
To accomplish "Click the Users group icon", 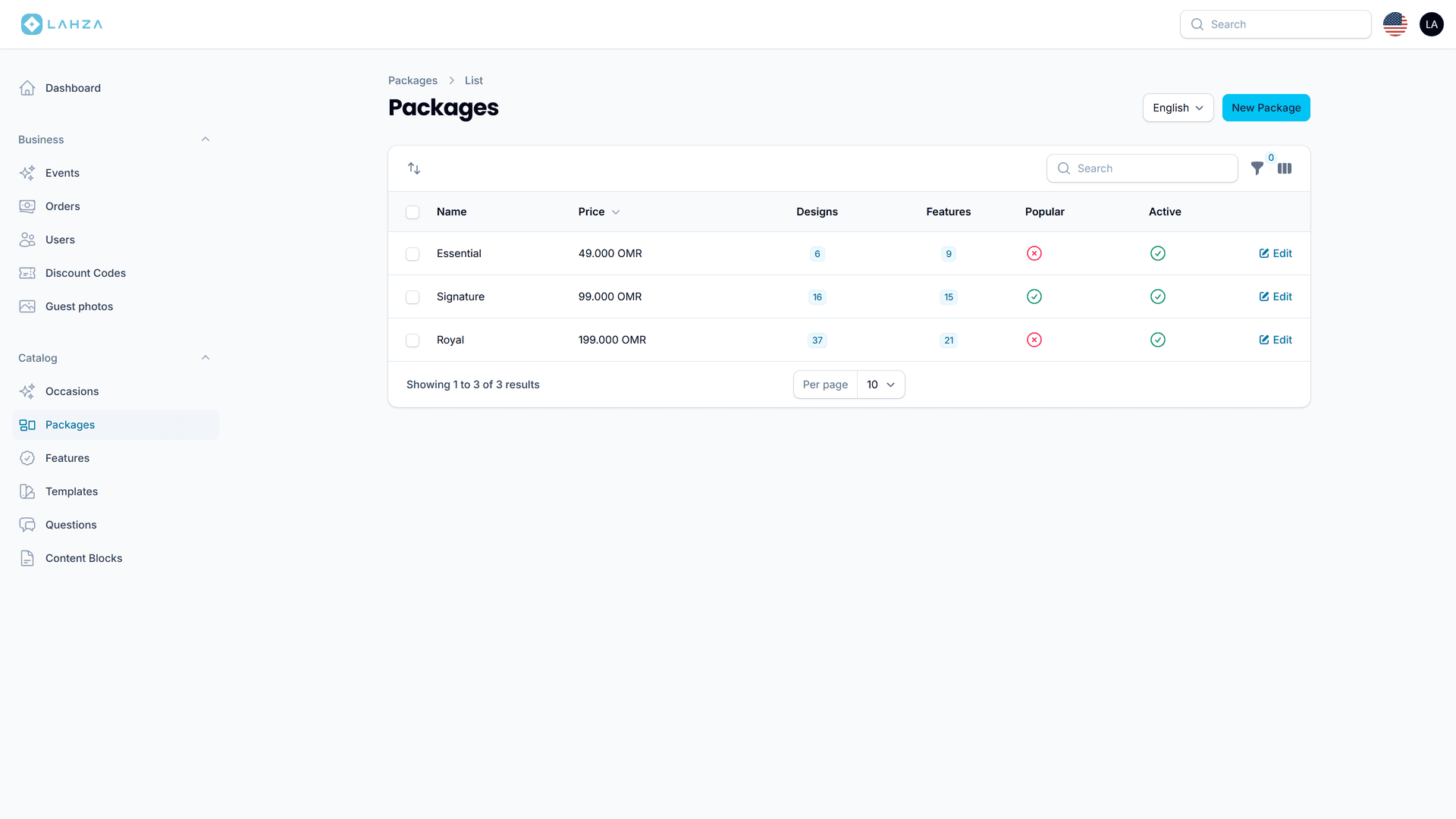I will coord(27,240).
